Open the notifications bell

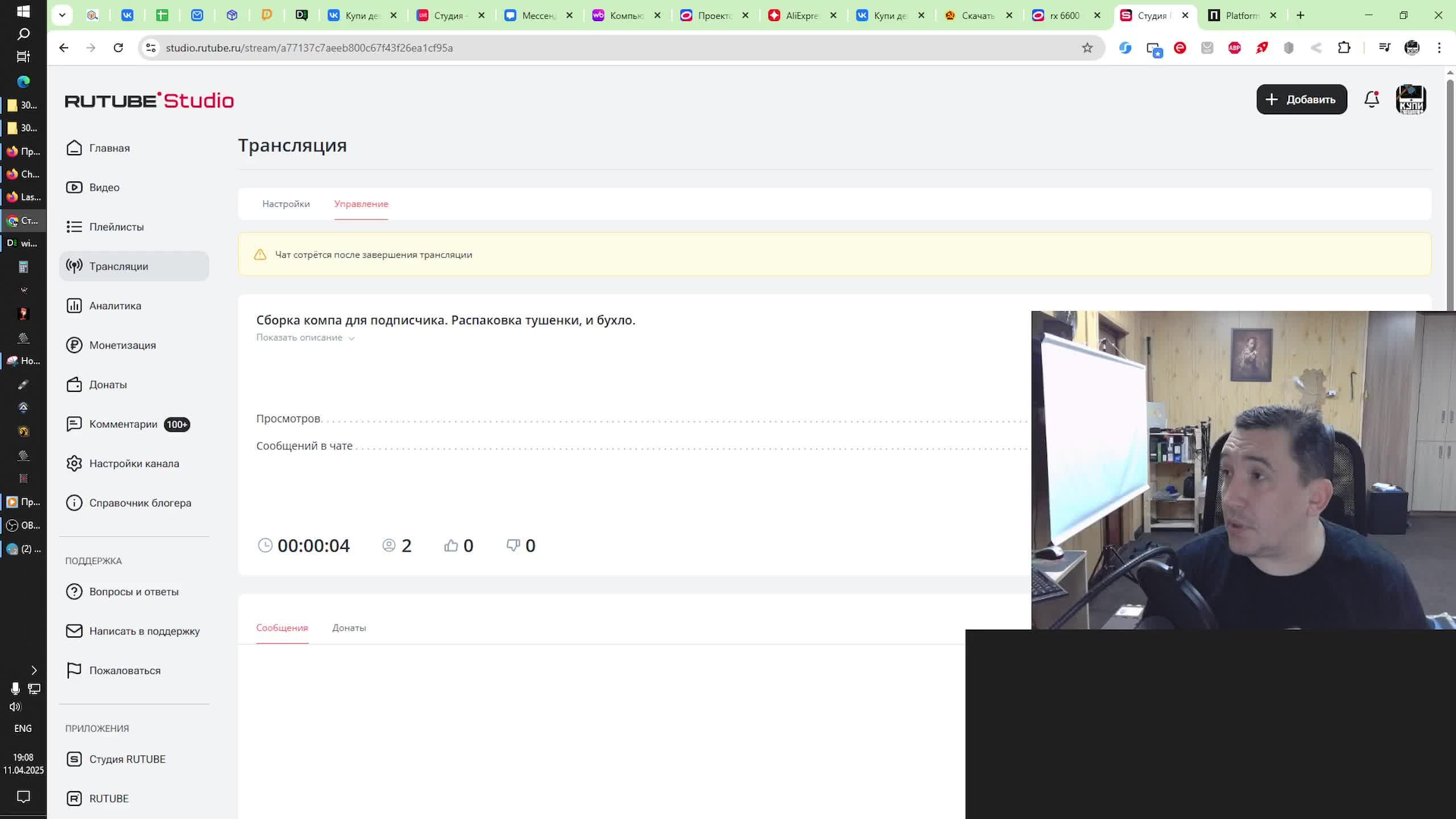(x=1371, y=100)
